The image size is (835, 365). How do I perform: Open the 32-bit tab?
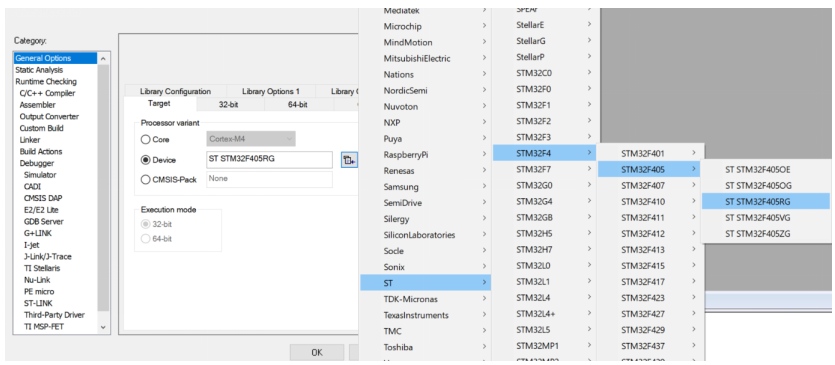coord(228,104)
